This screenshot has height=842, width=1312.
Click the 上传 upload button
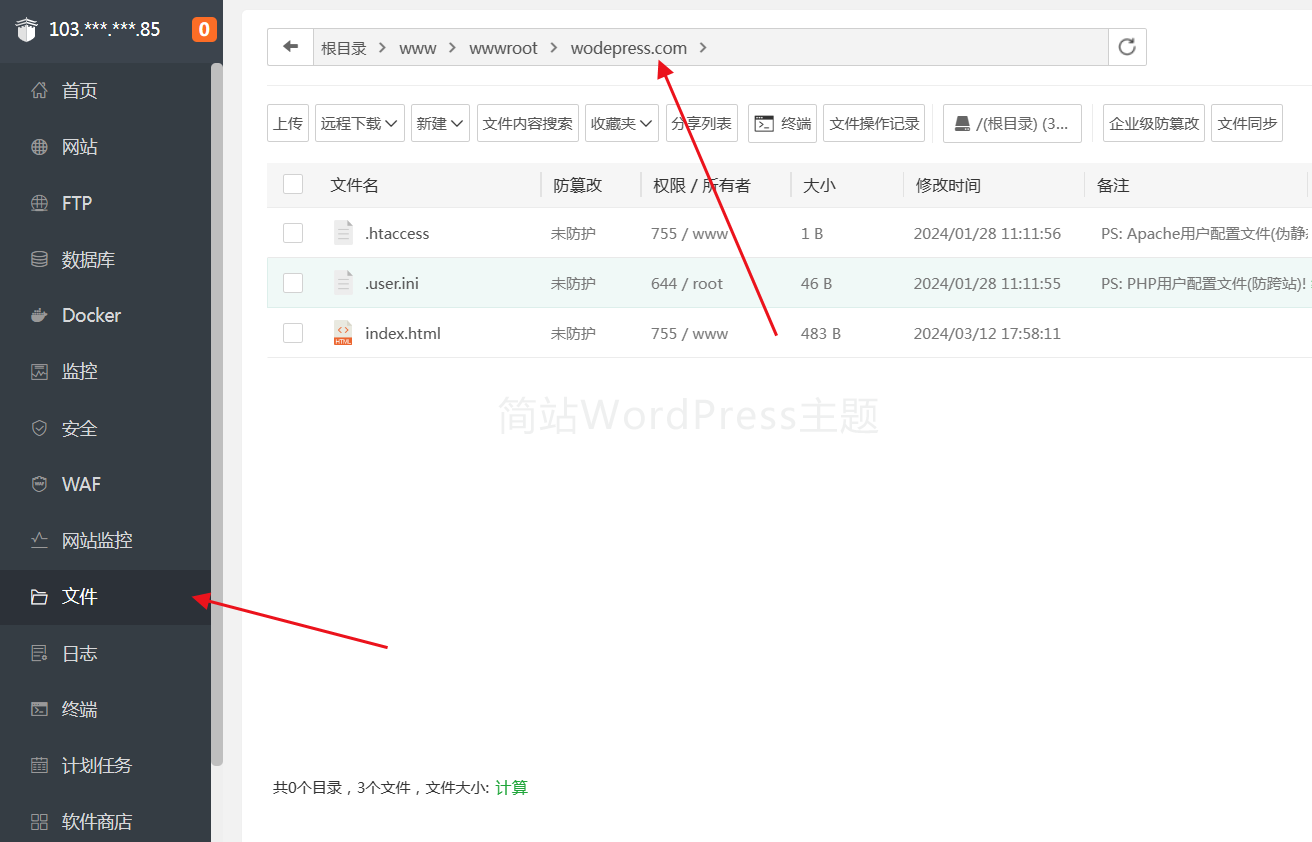(288, 123)
